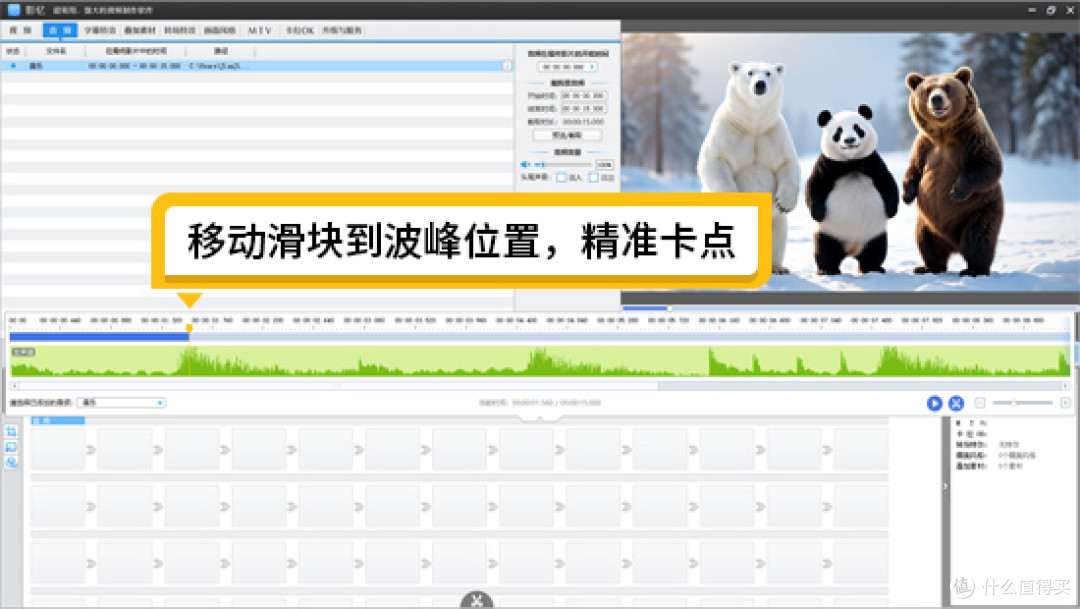Open the 叠加素材 tab
Screen dimensions: 1080x609
(140, 30)
